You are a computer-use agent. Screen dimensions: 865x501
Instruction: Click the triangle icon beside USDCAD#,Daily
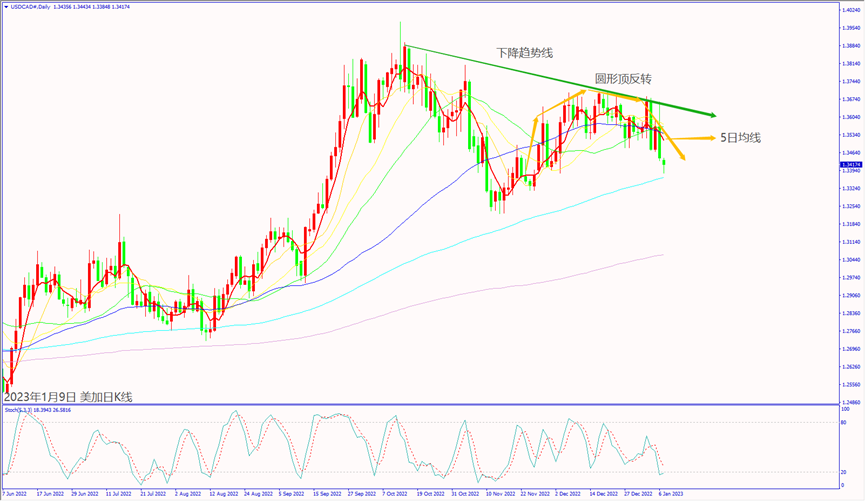pos(6,7)
